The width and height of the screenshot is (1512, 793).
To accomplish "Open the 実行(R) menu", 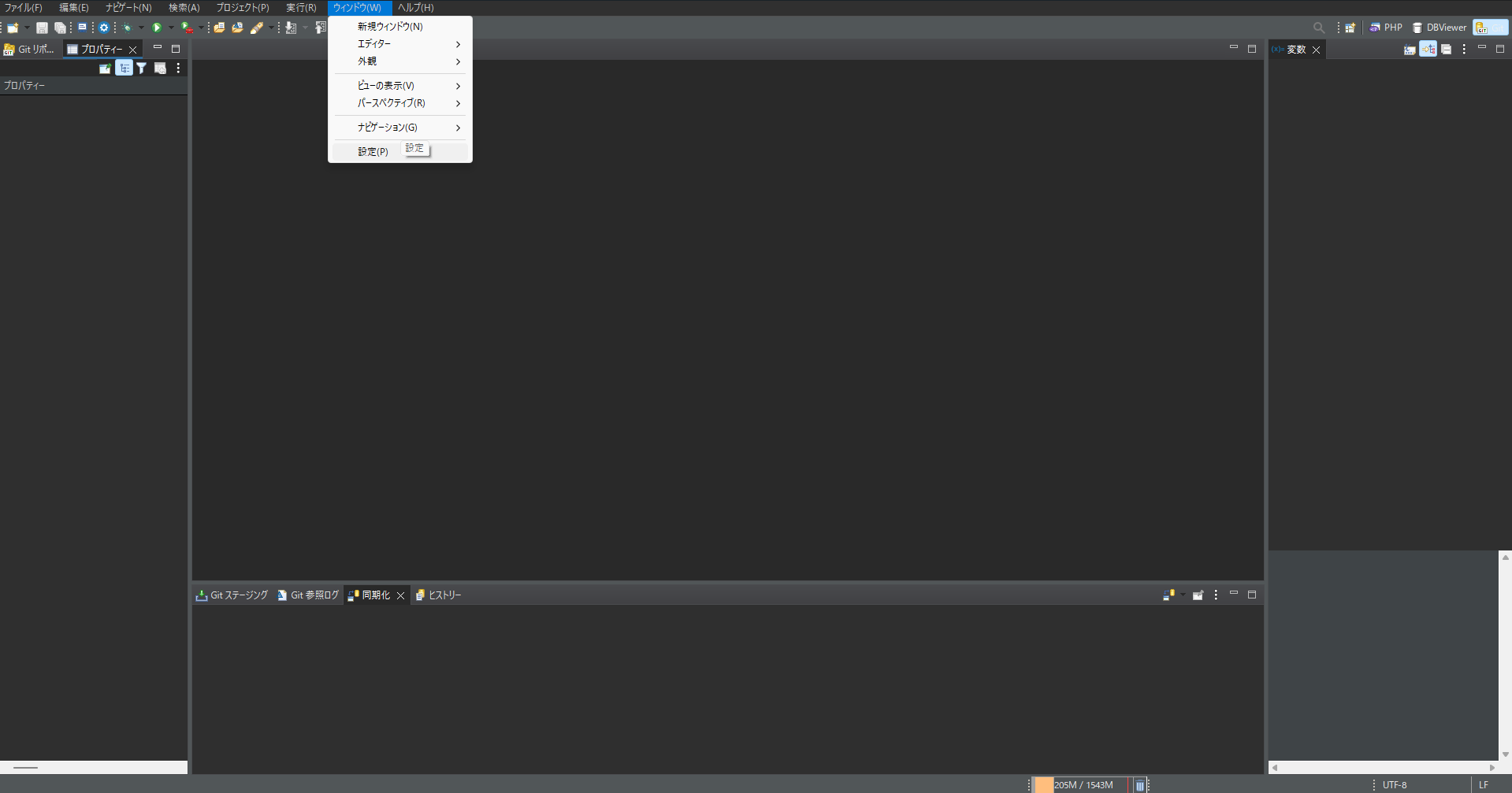I will pos(301,8).
